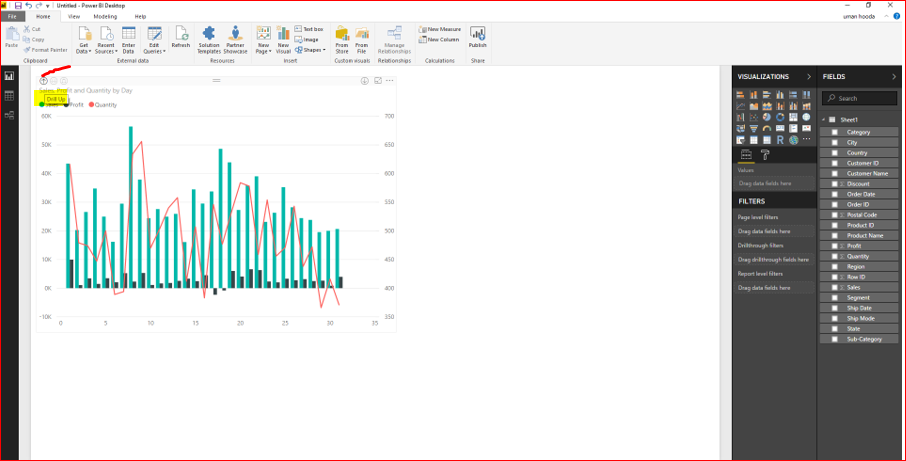Open the Edit Queries dropdown
The image size is (906, 461).
154,40
